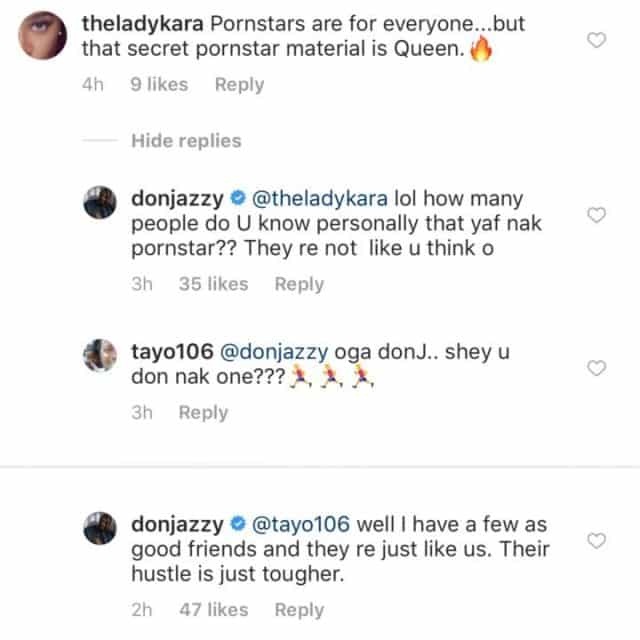Reply to tayo106's comment
640x640 pixels.
point(203,412)
